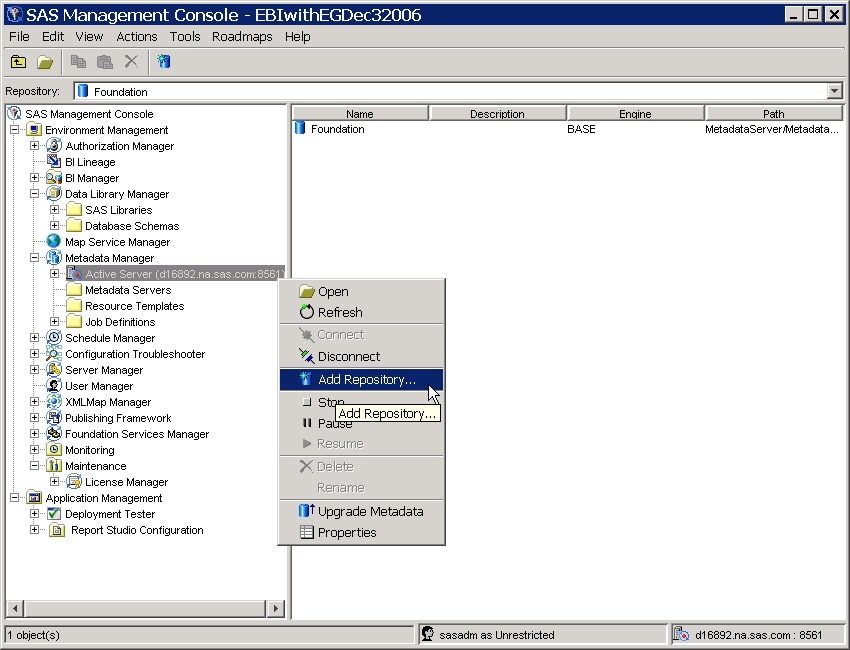The width and height of the screenshot is (850, 650).
Task: Click the Description column header
Action: coord(497,114)
